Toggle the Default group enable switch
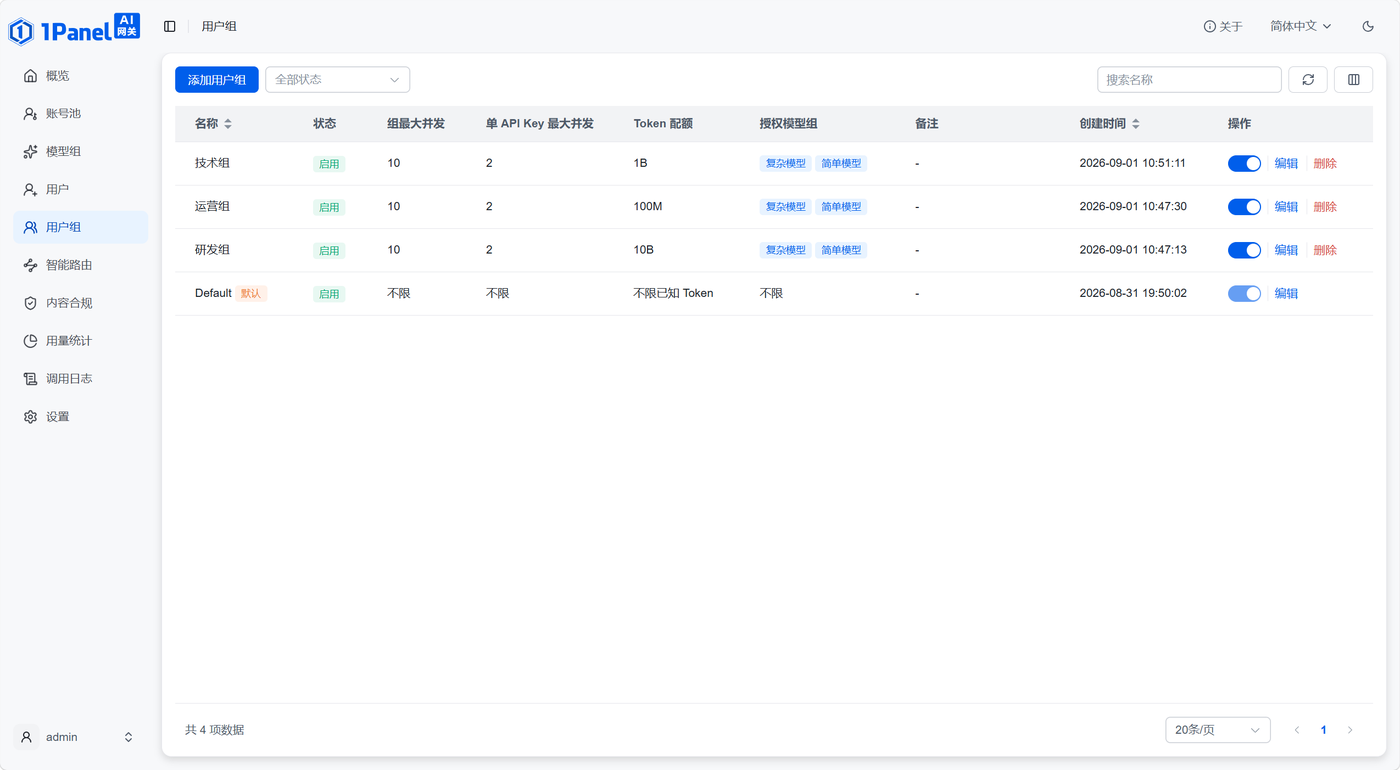Viewport: 1400px width, 770px height. (1244, 294)
